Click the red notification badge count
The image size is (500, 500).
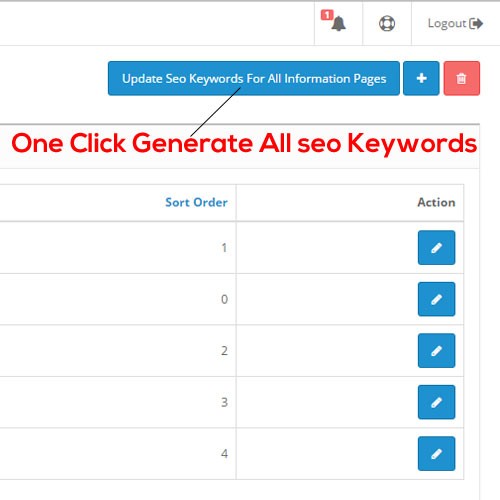click(x=327, y=15)
